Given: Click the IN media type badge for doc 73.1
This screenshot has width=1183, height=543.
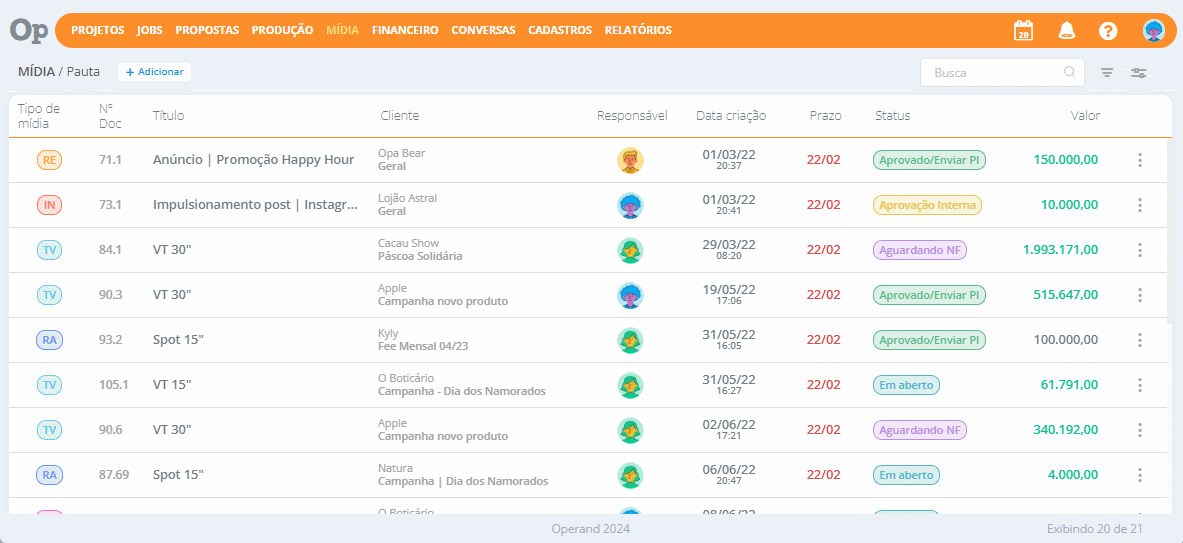Looking at the screenshot, I should 49,205.
